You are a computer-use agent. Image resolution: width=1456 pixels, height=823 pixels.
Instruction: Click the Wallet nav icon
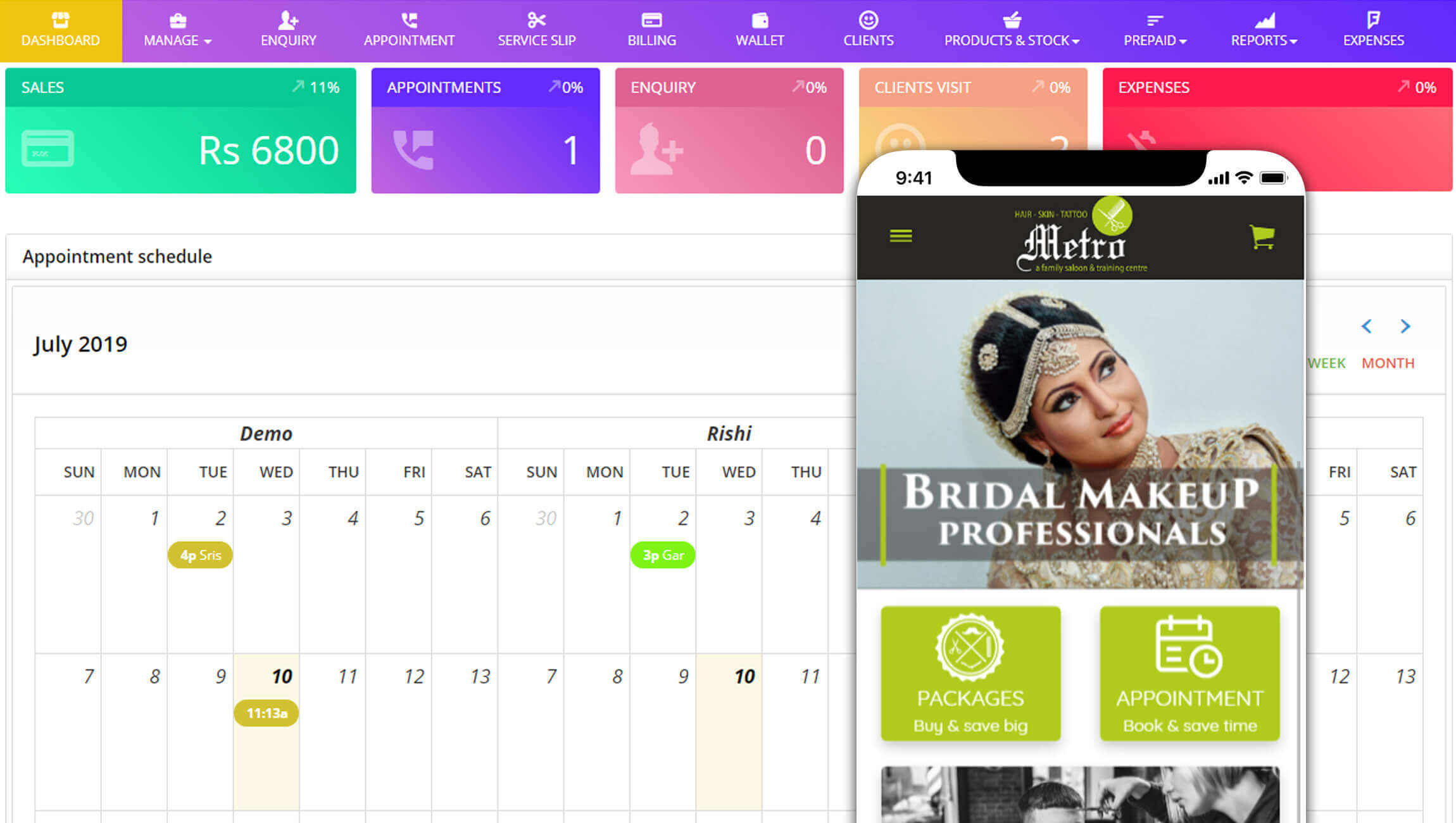760,20
